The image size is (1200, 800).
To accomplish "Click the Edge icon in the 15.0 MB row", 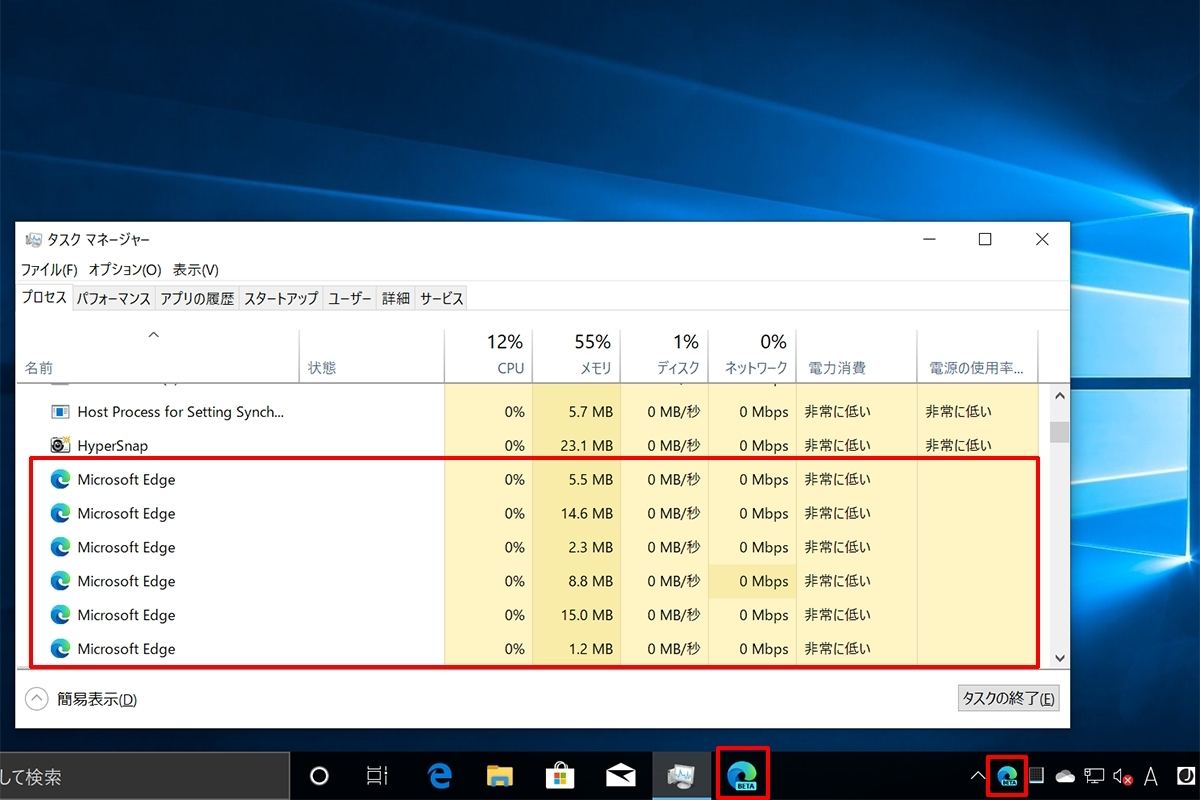I will point(60,616).
